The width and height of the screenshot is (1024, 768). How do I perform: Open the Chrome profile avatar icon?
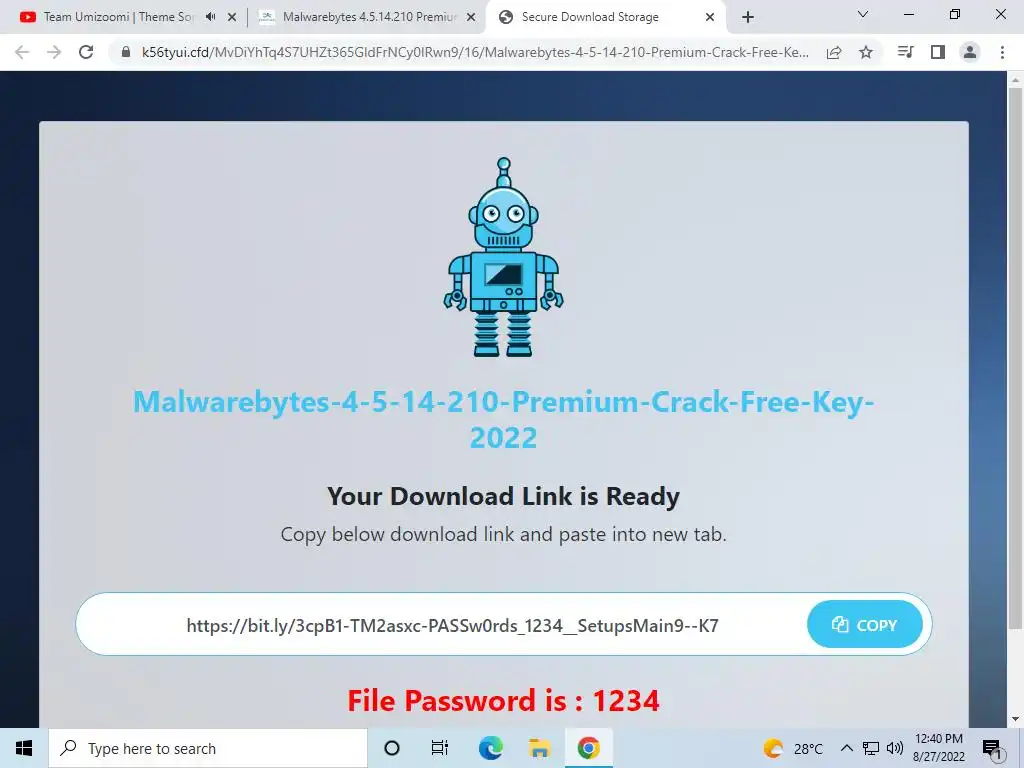(x=970, y=52)
